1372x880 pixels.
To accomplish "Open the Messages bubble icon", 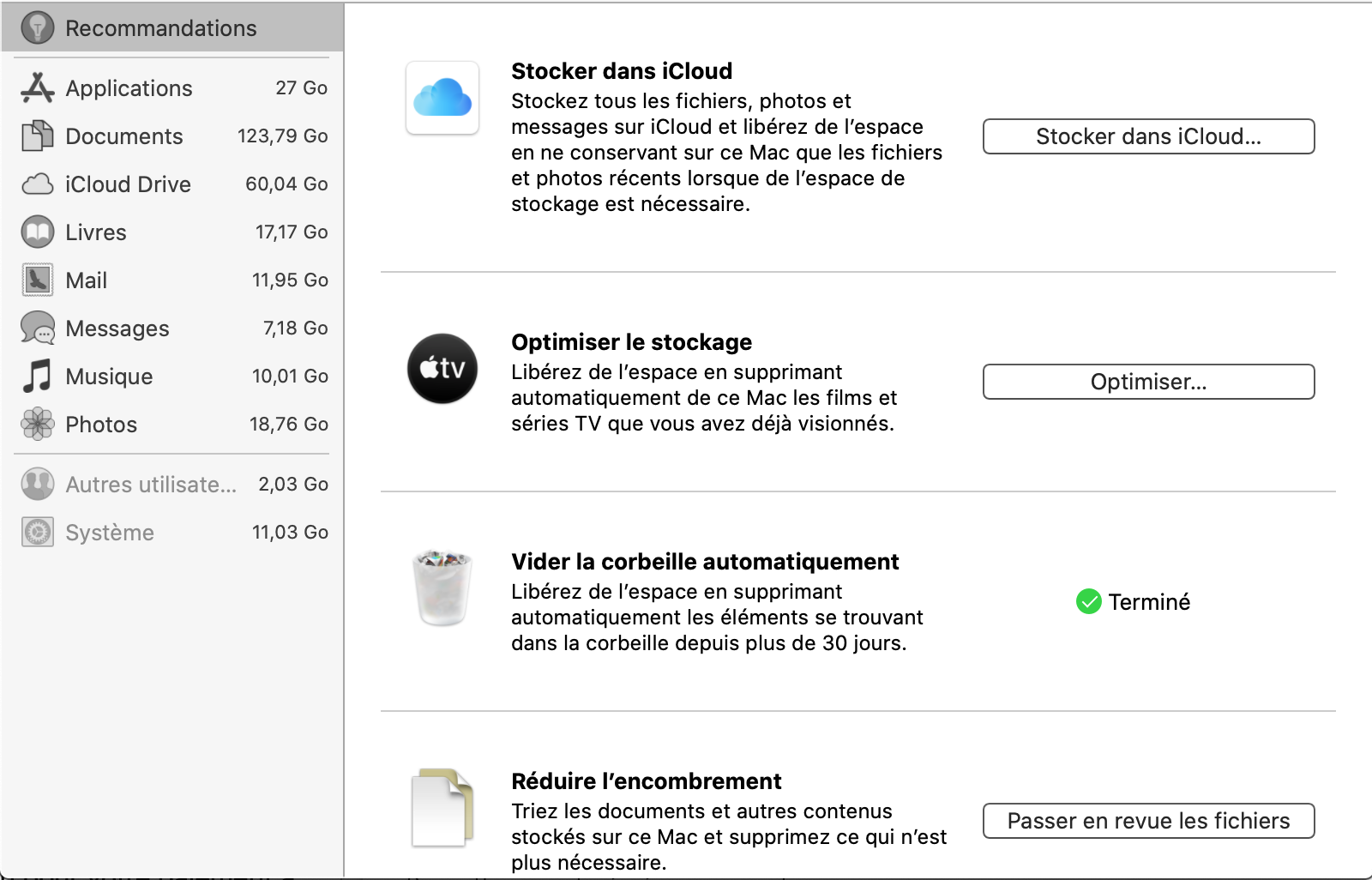I will coord(37,328).
